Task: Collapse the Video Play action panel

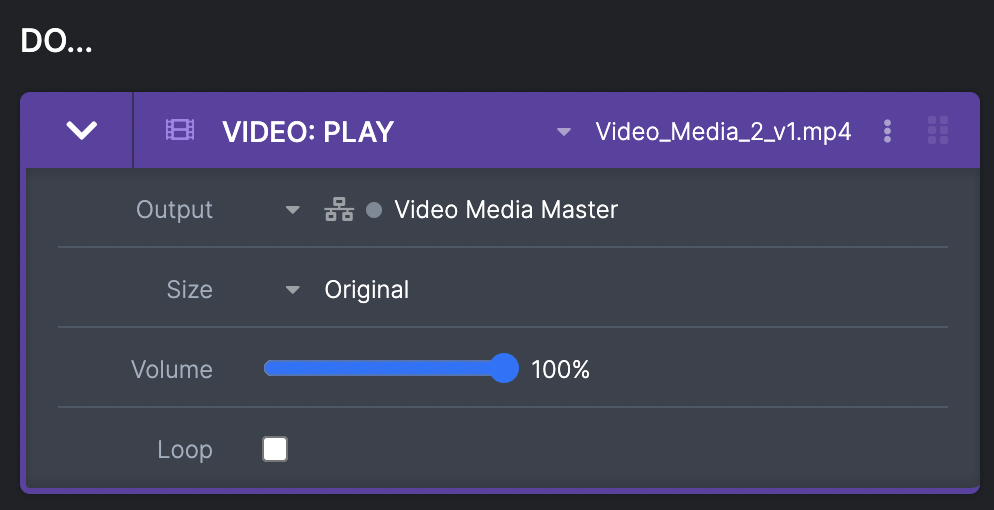Action: (81, 130)
